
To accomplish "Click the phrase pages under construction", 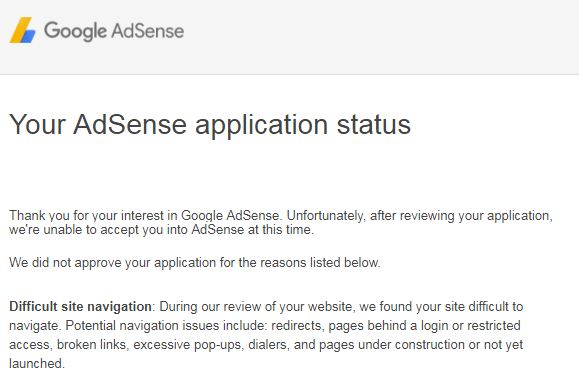I will (391, 345).
